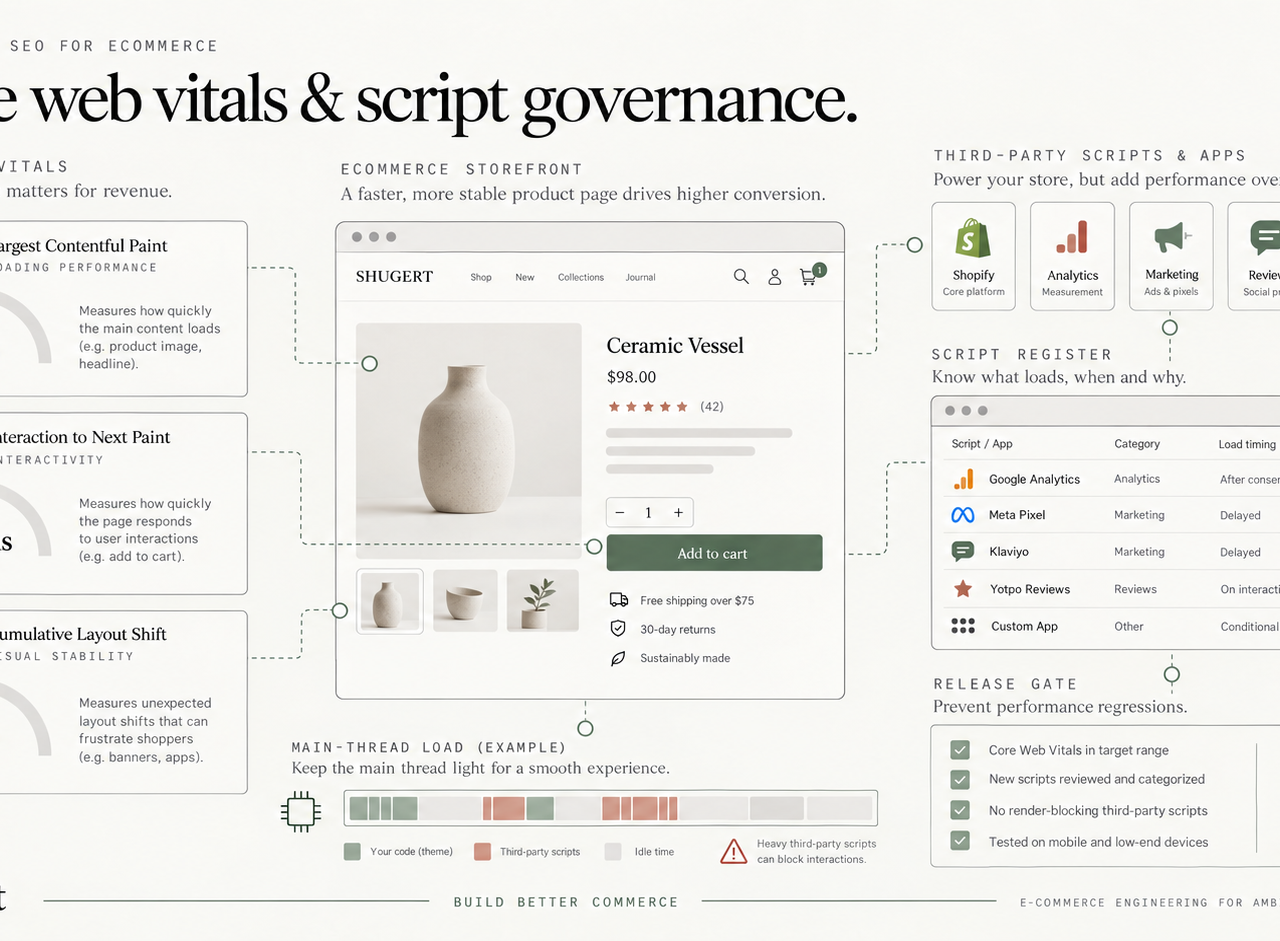Click the green Your code (theme) legend swatch
This screenshot has width=1280, height=941.
352,851
